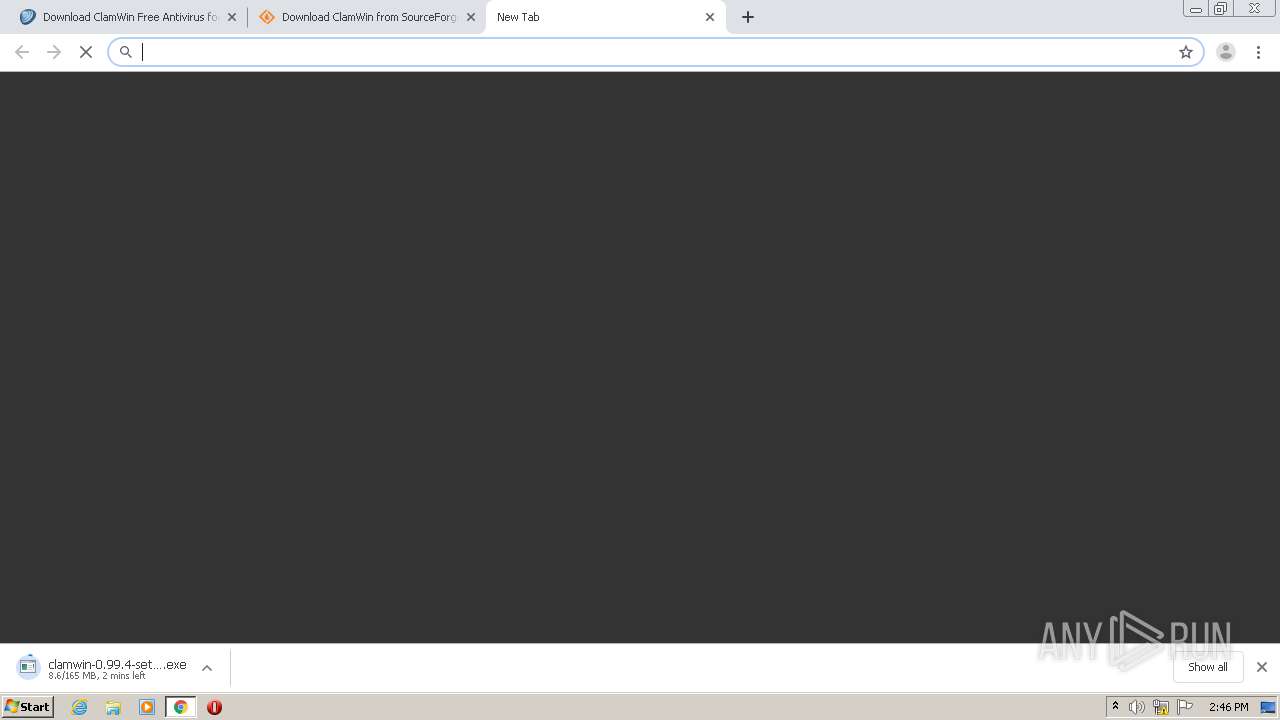Focus the address bar input

pos(655,52)
